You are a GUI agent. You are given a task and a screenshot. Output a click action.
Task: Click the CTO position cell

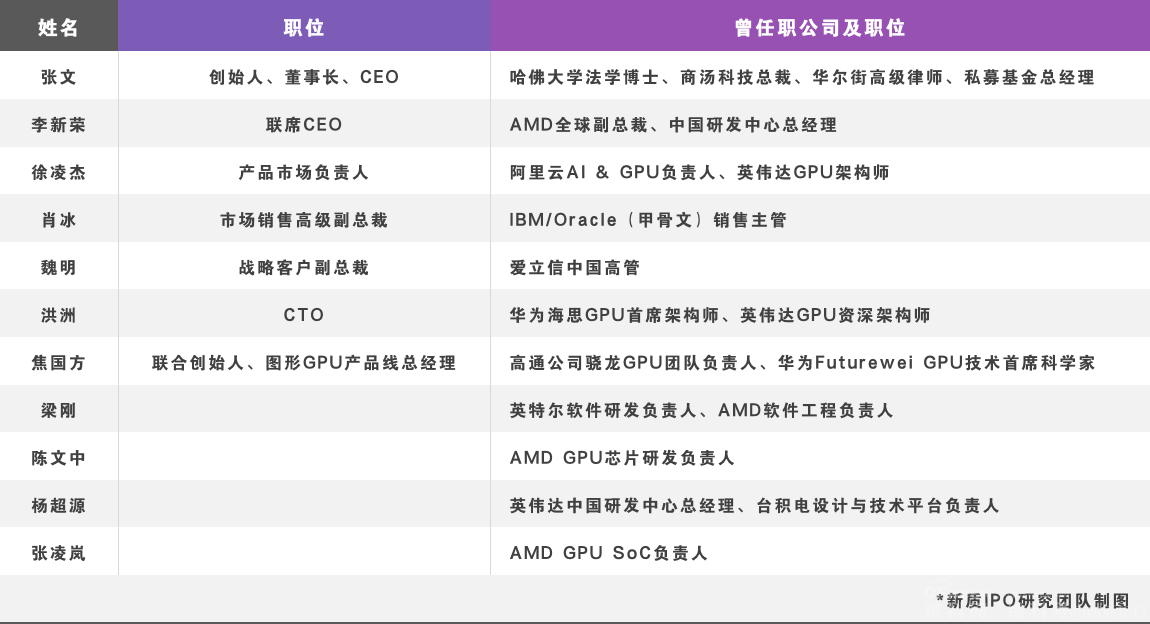[x=304, y=315]
